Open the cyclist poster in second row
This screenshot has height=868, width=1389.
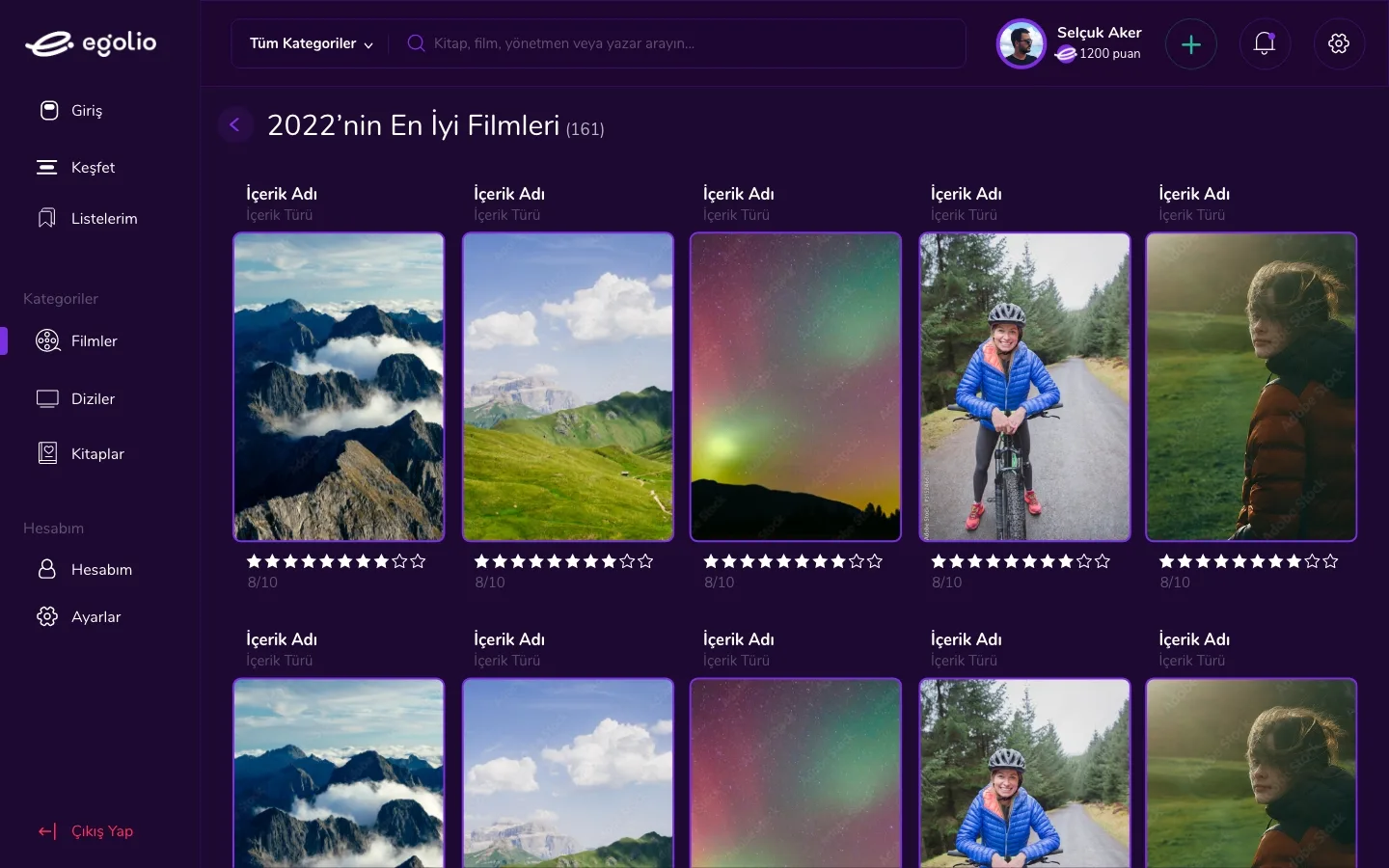coord(1024,773)
